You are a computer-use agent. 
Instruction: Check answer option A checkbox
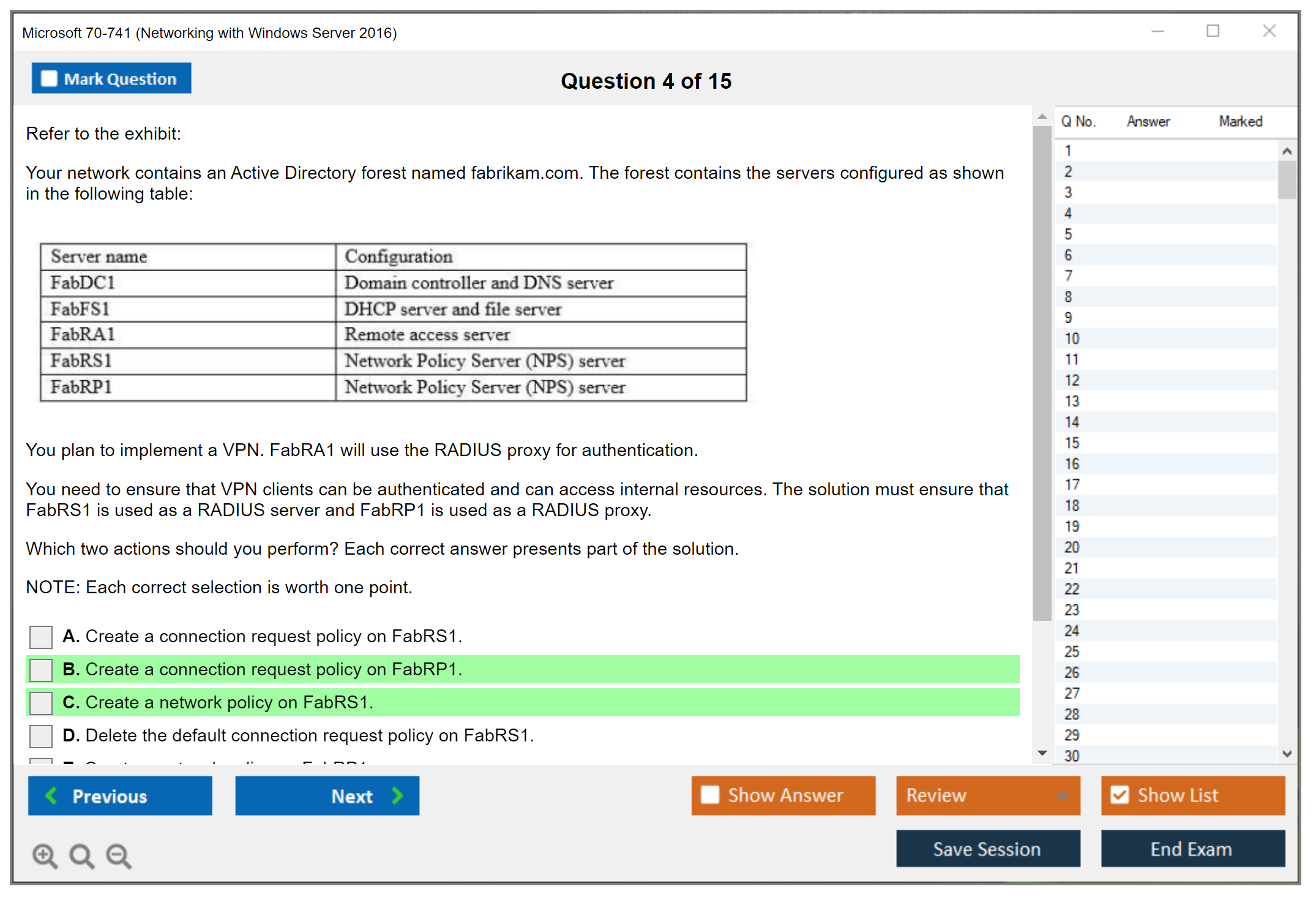pyautogui.click(x=41, y=637)
